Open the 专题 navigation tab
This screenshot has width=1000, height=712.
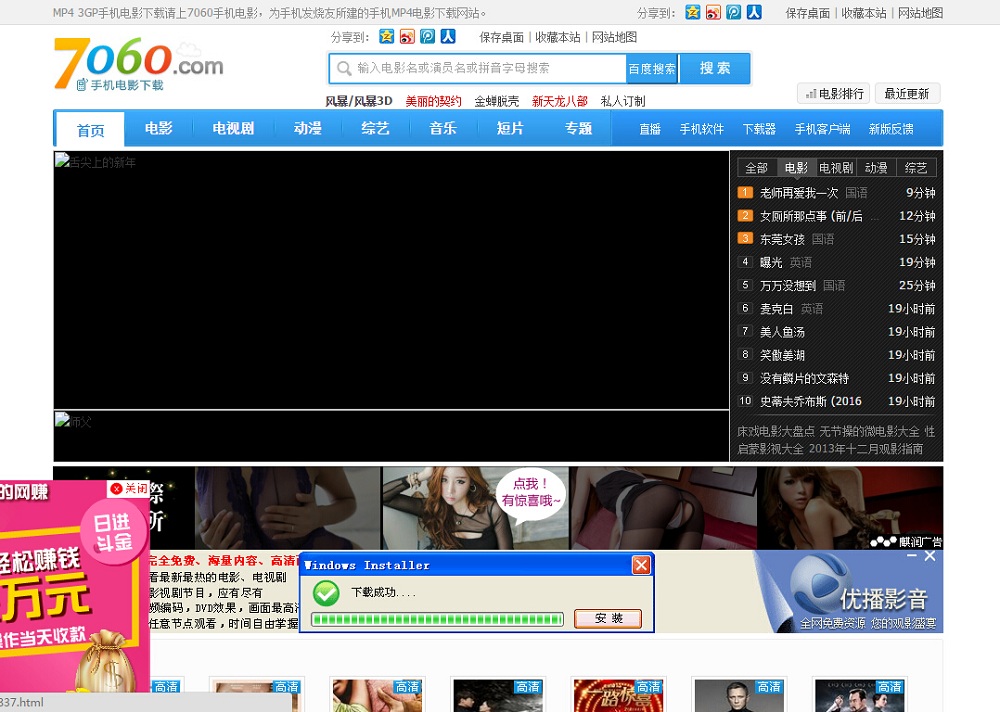click(x=578, y=128)
